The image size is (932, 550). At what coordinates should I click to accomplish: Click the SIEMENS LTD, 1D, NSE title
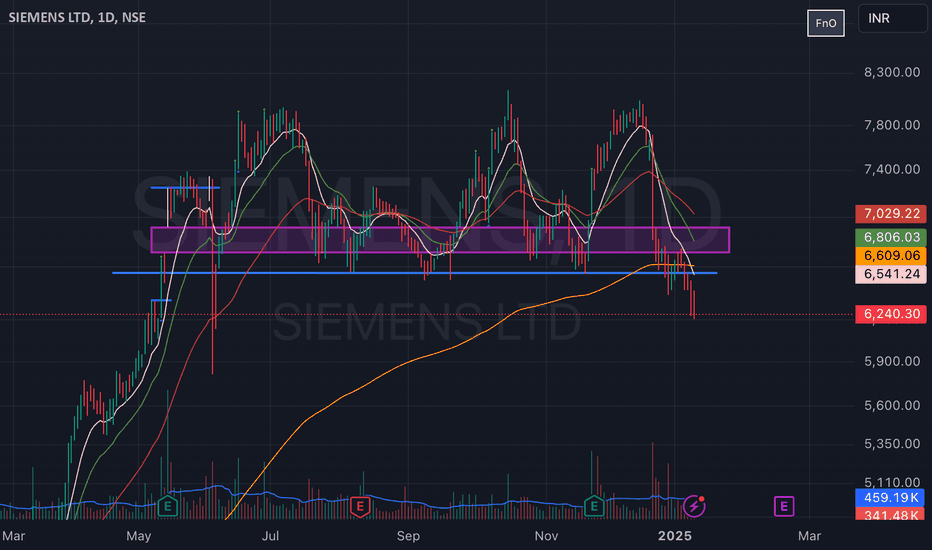pos(77,17)
